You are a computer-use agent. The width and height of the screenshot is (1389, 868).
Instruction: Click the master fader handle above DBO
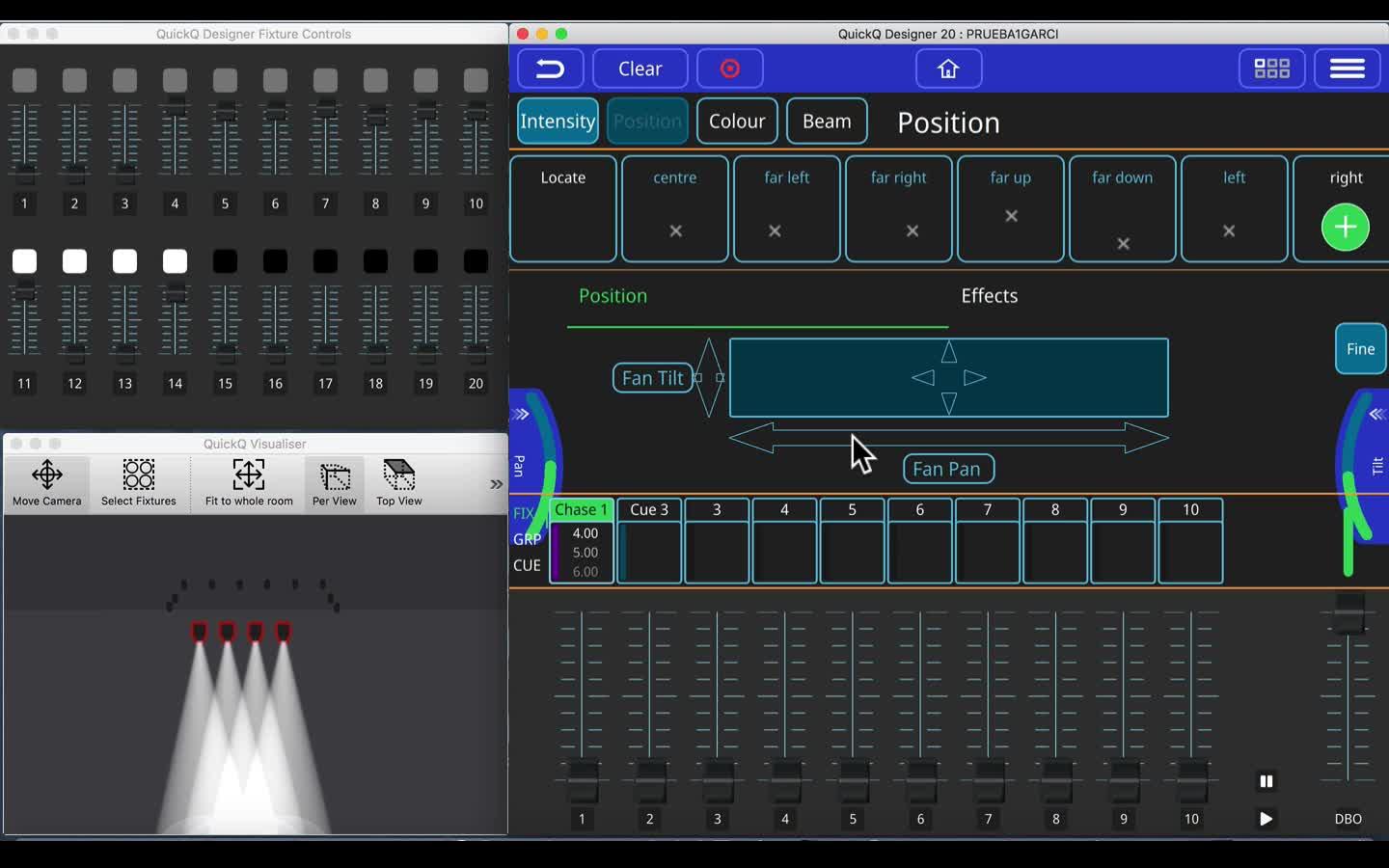click(1348, 613)
